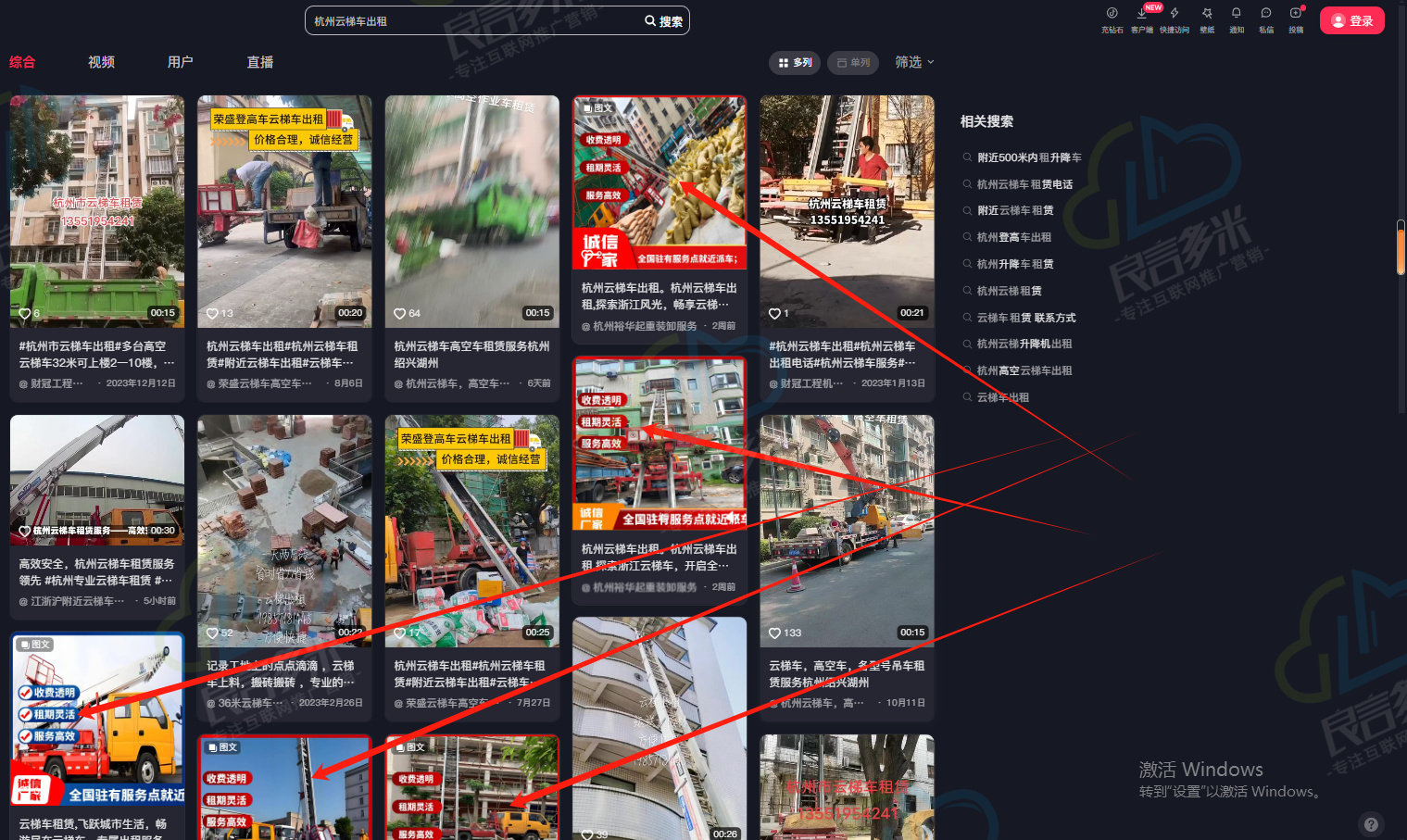The image size is (1407, 840).
Task: Click the 搜索 magnifier search button
Action: (663, 21)
